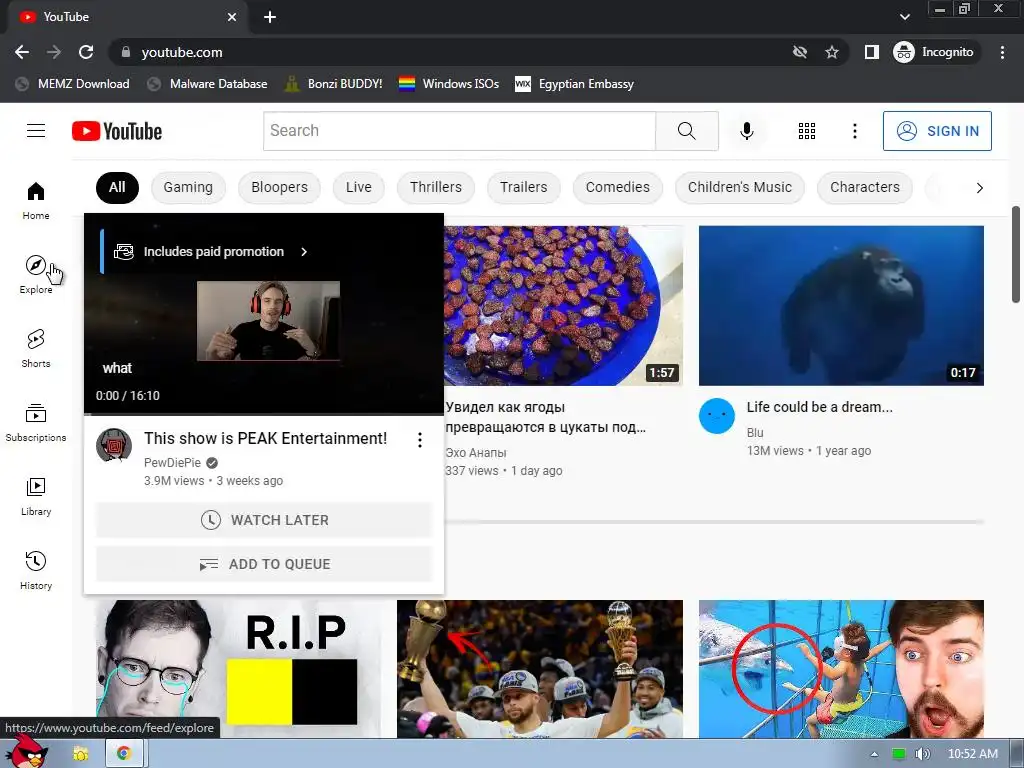1024x768 pixels.
Task: Click the video preview progress bar
Action: tap(264, 414)
